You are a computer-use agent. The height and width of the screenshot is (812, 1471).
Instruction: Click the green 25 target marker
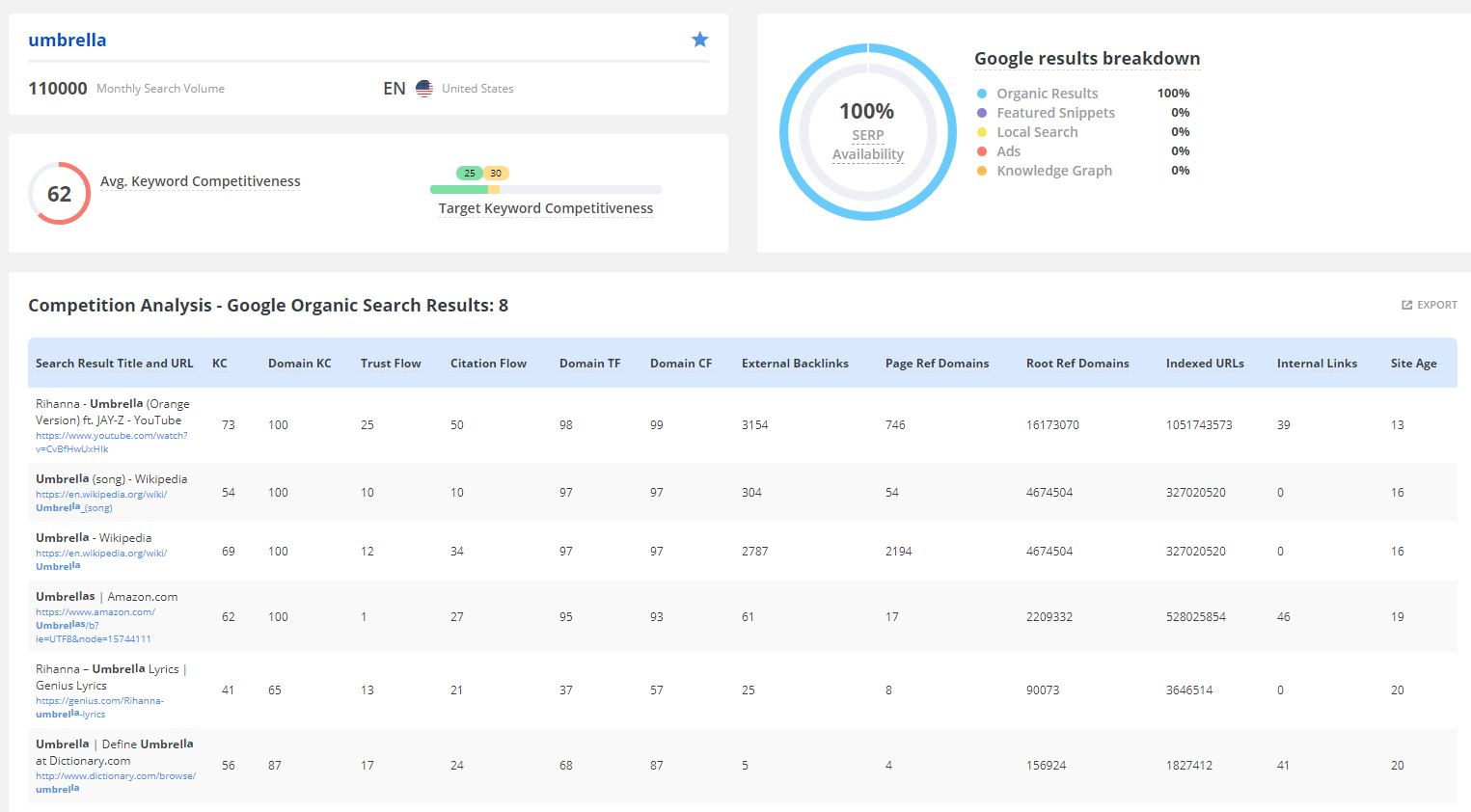[x=470, y=174]
